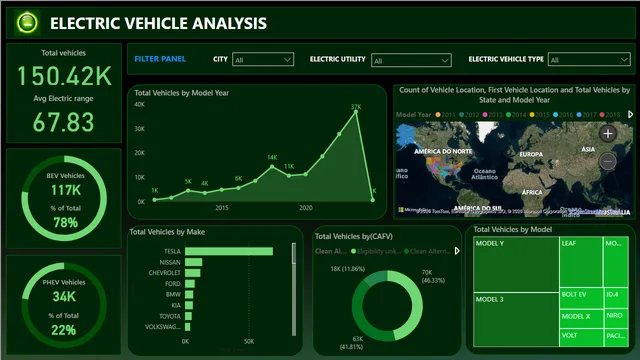Expand more CAFV legend entries
Image resolution: width=640 pixels, height=360 pixels.
click(x=457, y=251)
